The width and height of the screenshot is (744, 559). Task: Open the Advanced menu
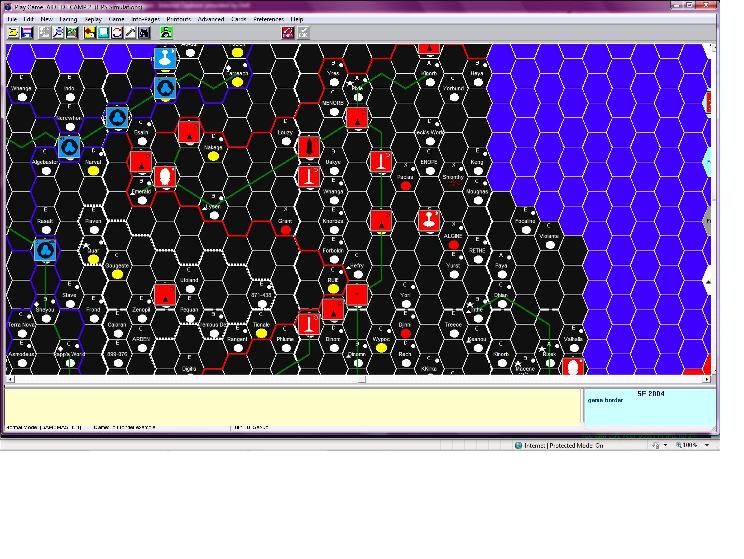[x=211, y=19]
